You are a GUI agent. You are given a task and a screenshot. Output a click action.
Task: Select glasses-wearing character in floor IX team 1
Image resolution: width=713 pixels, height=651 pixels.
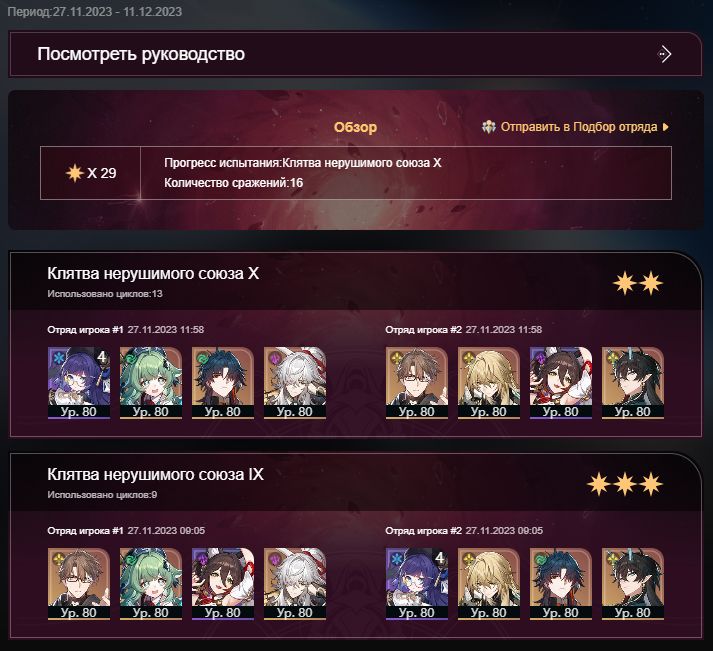[79, 584]
